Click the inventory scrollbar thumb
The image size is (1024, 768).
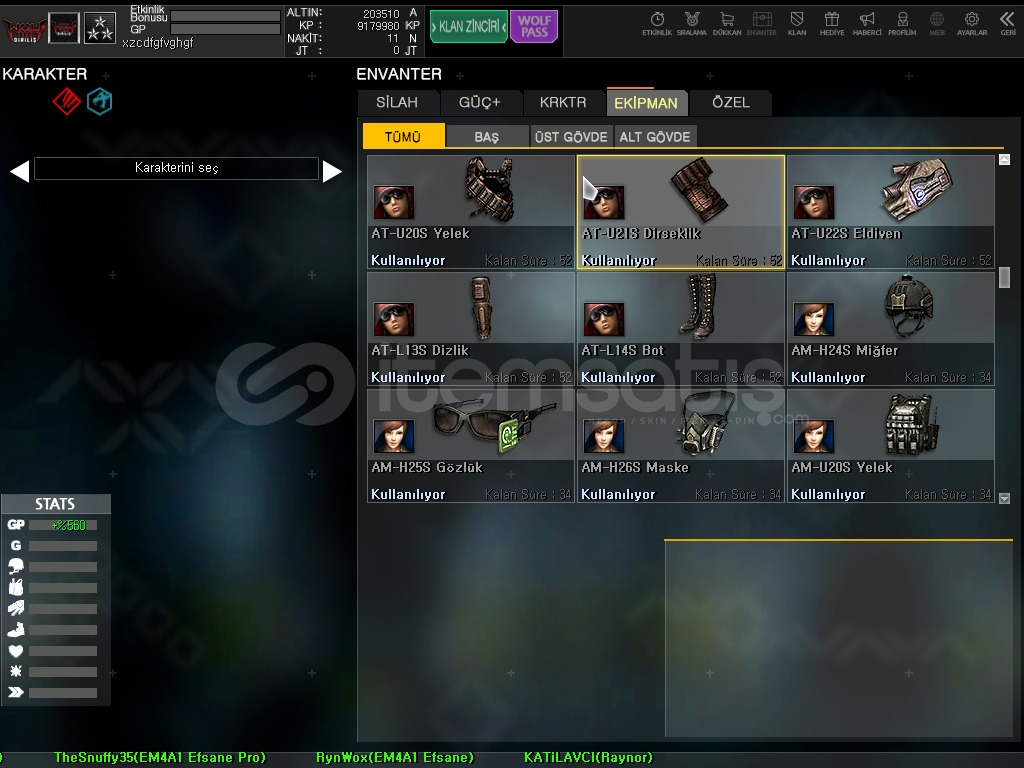[1004, 278]
